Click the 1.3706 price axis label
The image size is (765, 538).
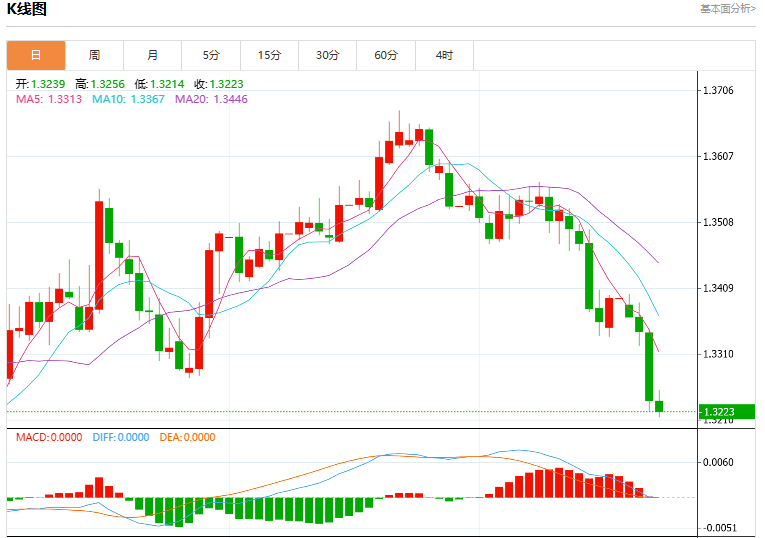pos(718,90)
